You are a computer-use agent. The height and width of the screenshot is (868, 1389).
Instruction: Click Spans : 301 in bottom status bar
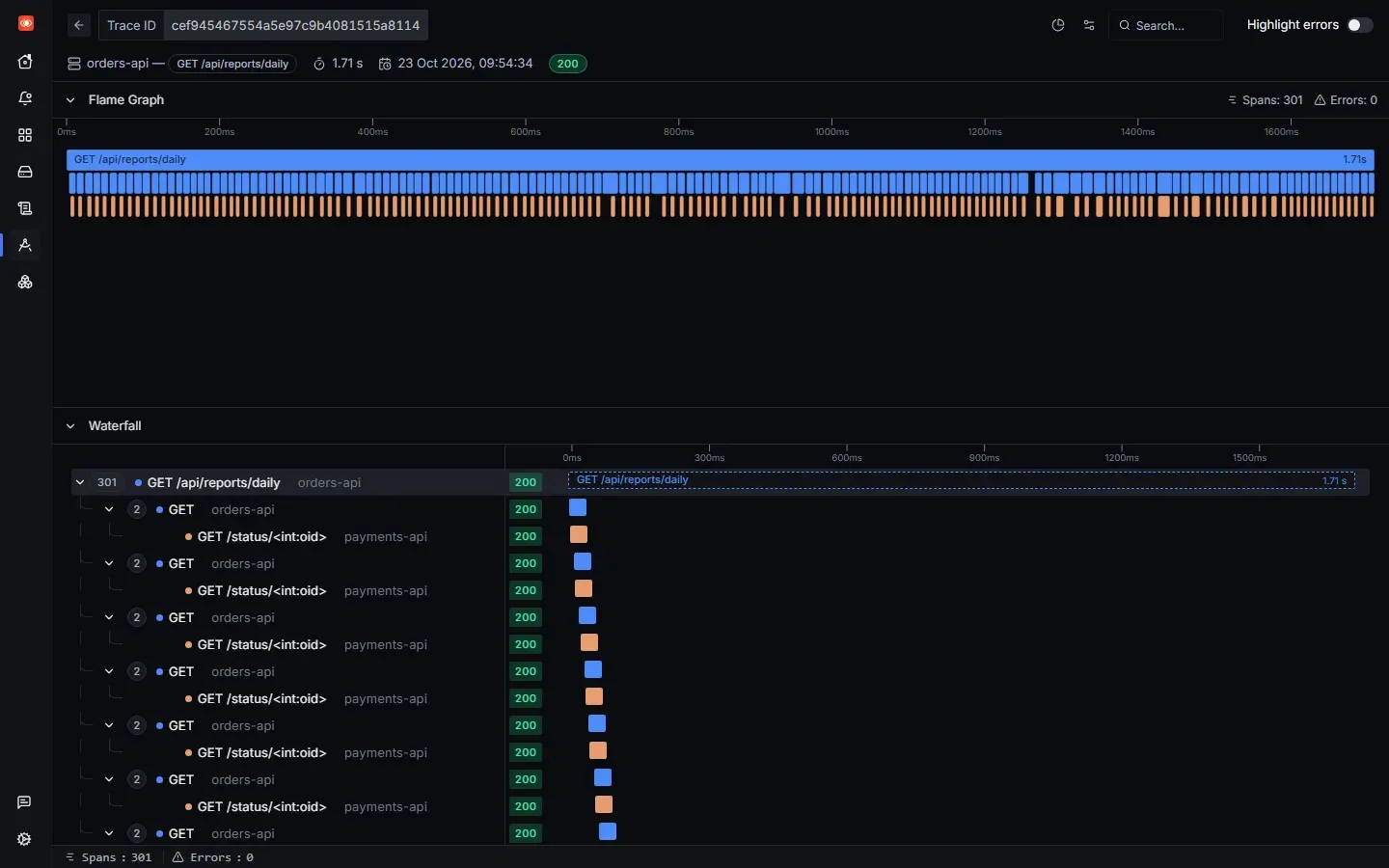pos(109,857)
